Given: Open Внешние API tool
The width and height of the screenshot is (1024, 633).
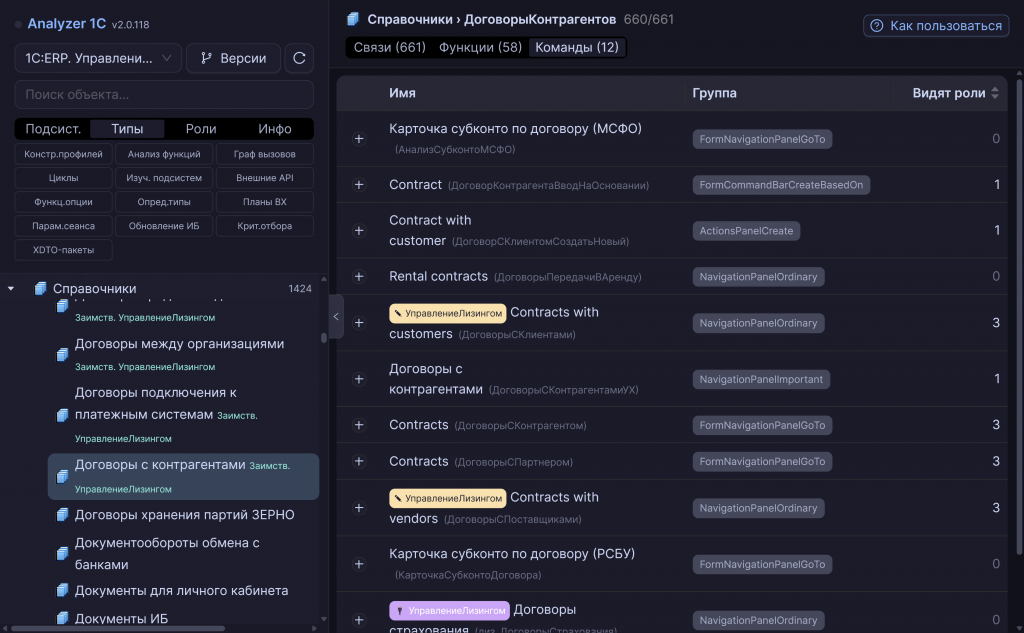Looking at the screenshot, I should click(x=264, y=178).
